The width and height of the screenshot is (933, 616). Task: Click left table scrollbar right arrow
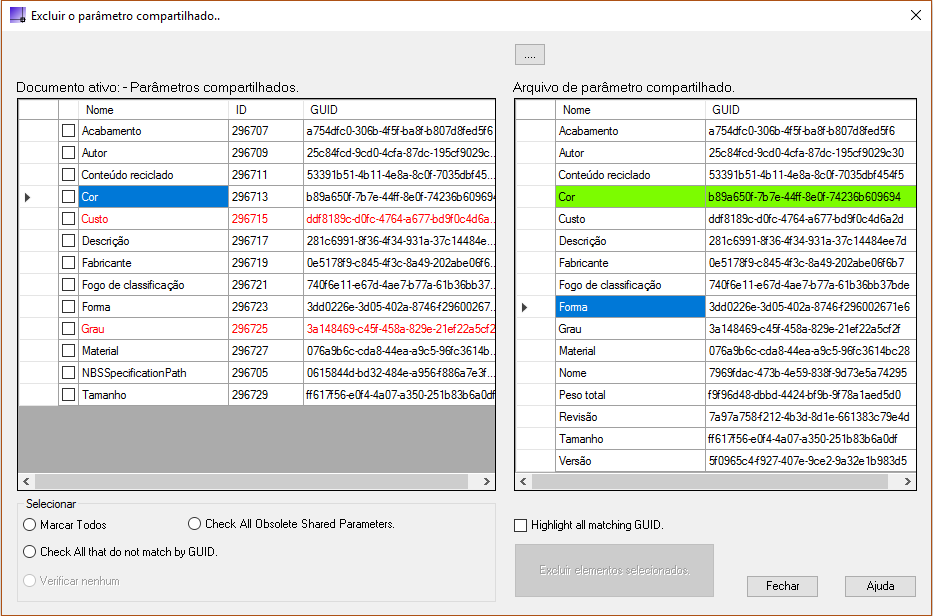(486, 481)
